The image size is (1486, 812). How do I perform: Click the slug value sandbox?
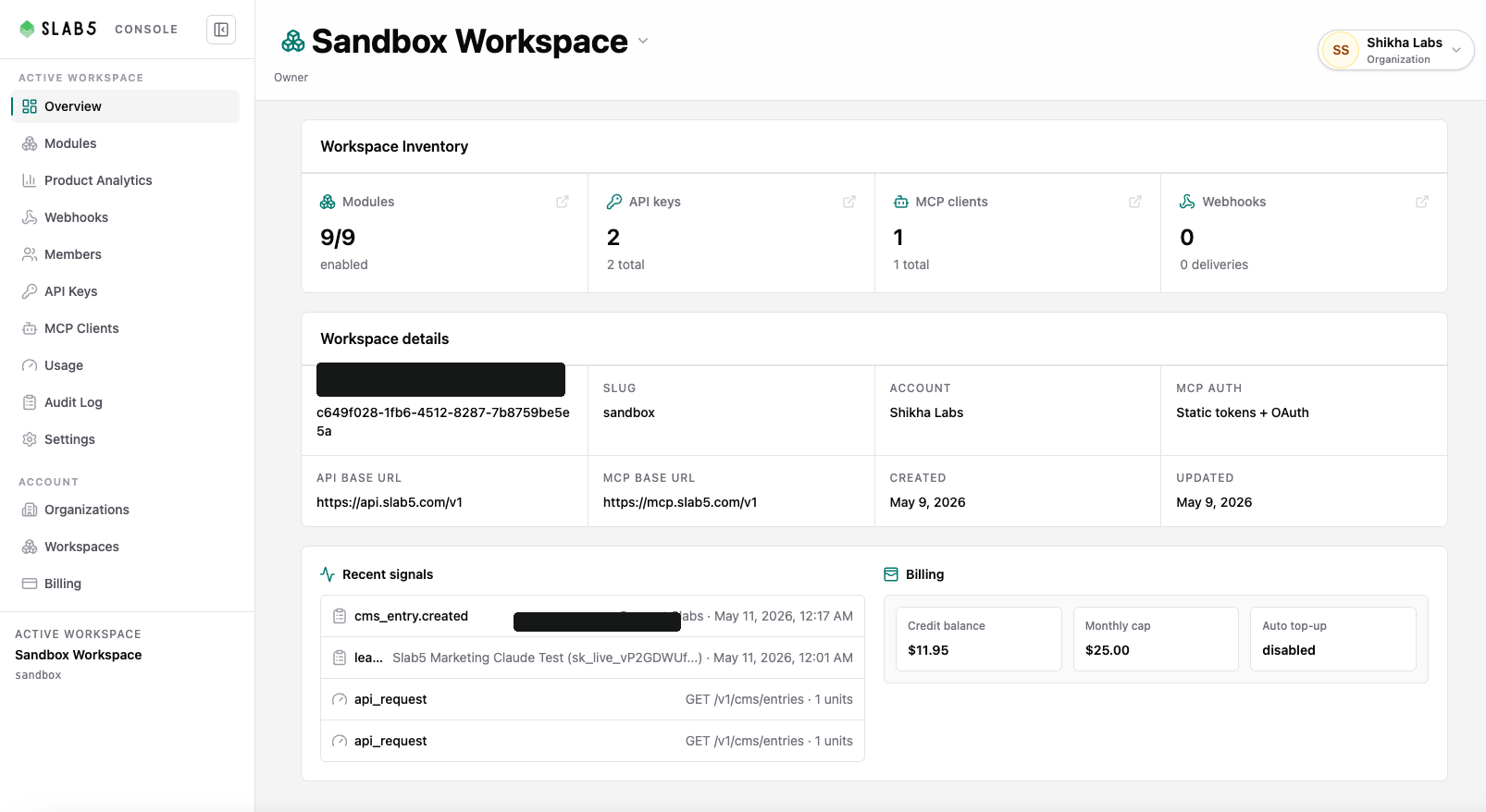pyautogui.click(x=629, y=412)
